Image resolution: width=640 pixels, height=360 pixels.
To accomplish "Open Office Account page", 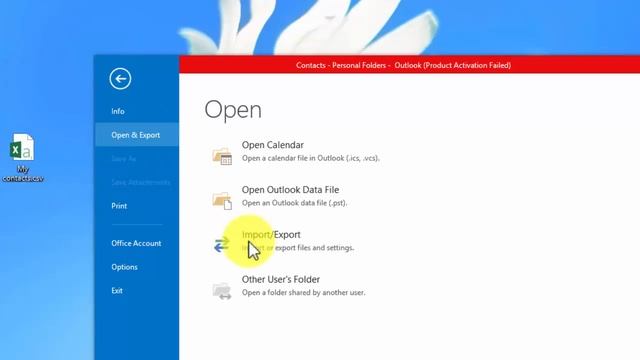I will click(136, 243).
